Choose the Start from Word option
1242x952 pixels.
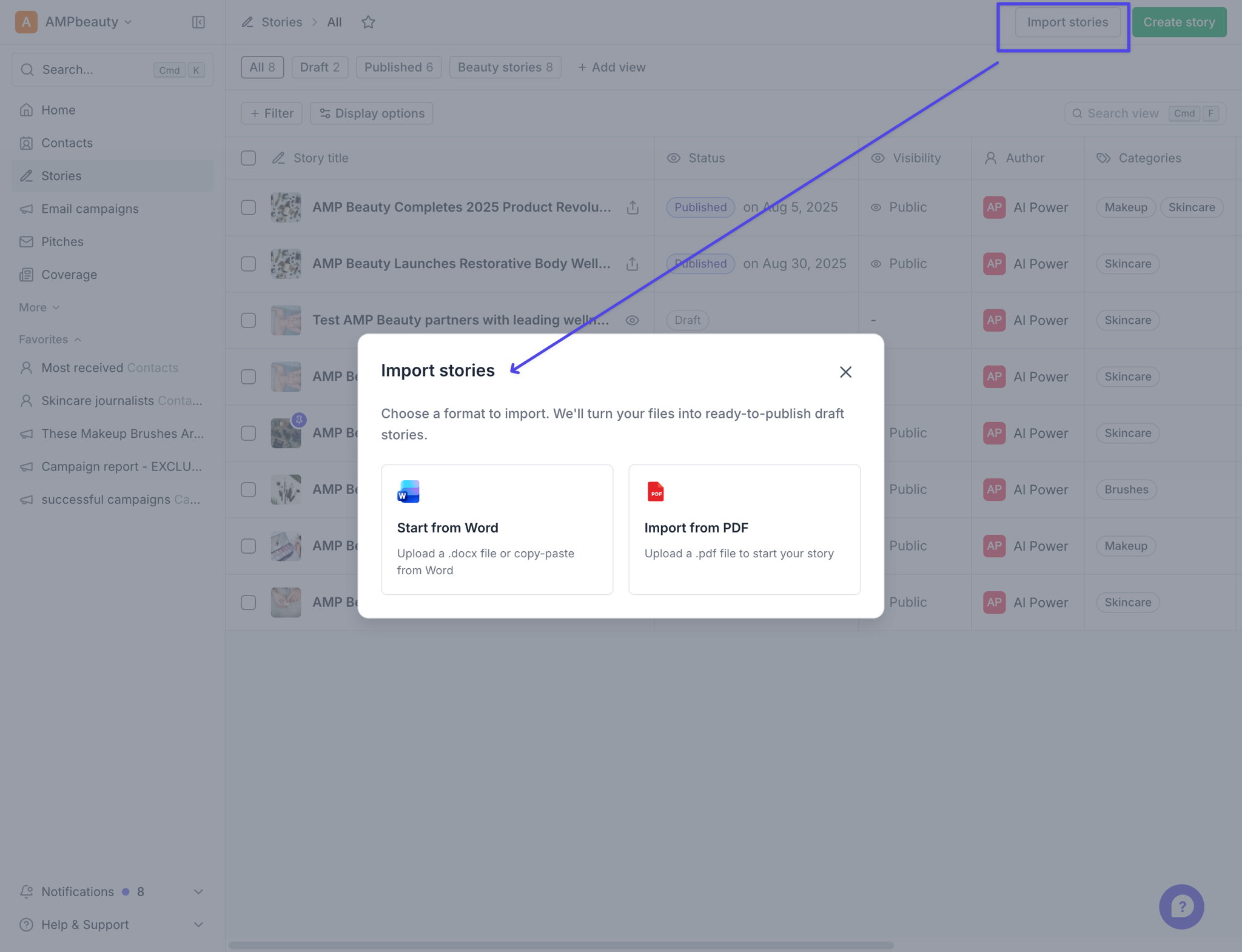point(497,529)
